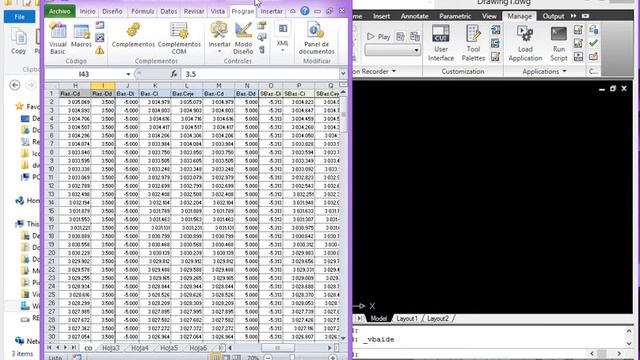The image size is (640, 360).
Task: Click the File tab in Explorer window
Action: 19,17
